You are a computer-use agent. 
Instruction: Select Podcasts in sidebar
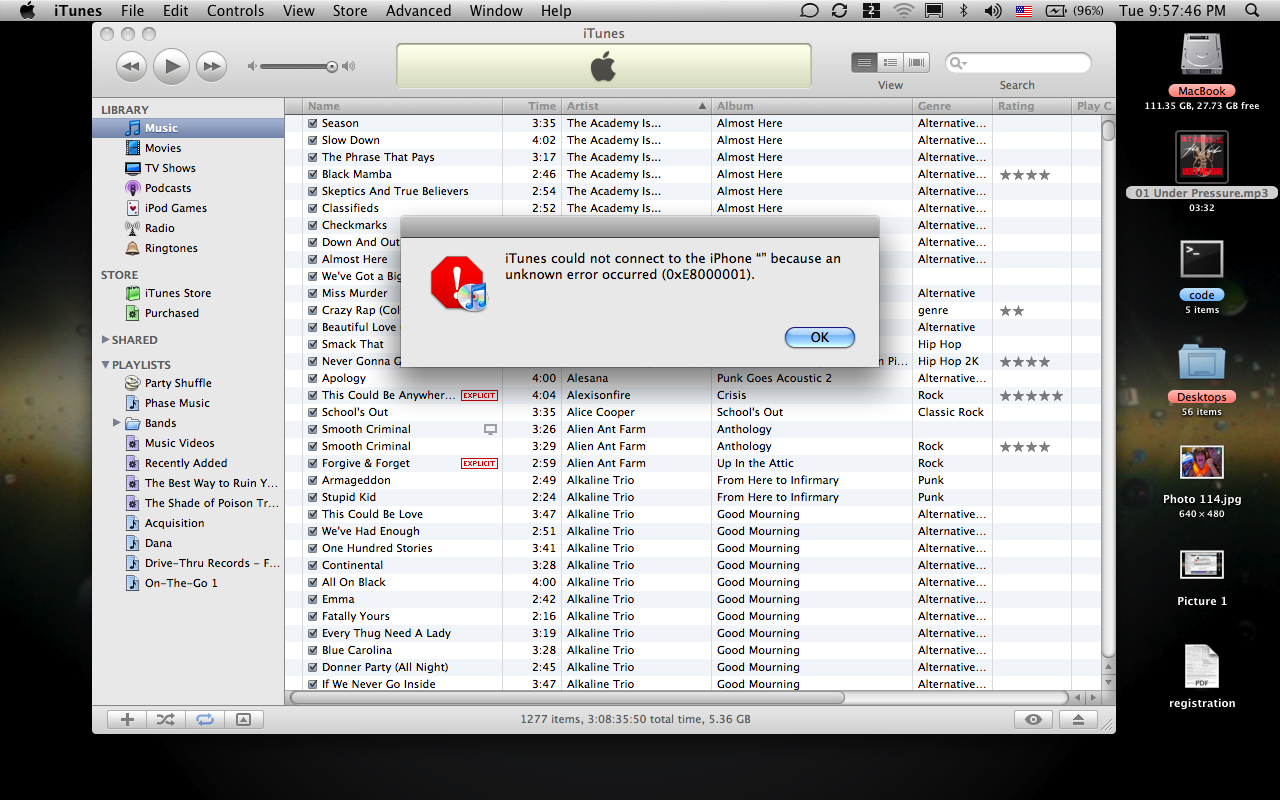(188, 188)
